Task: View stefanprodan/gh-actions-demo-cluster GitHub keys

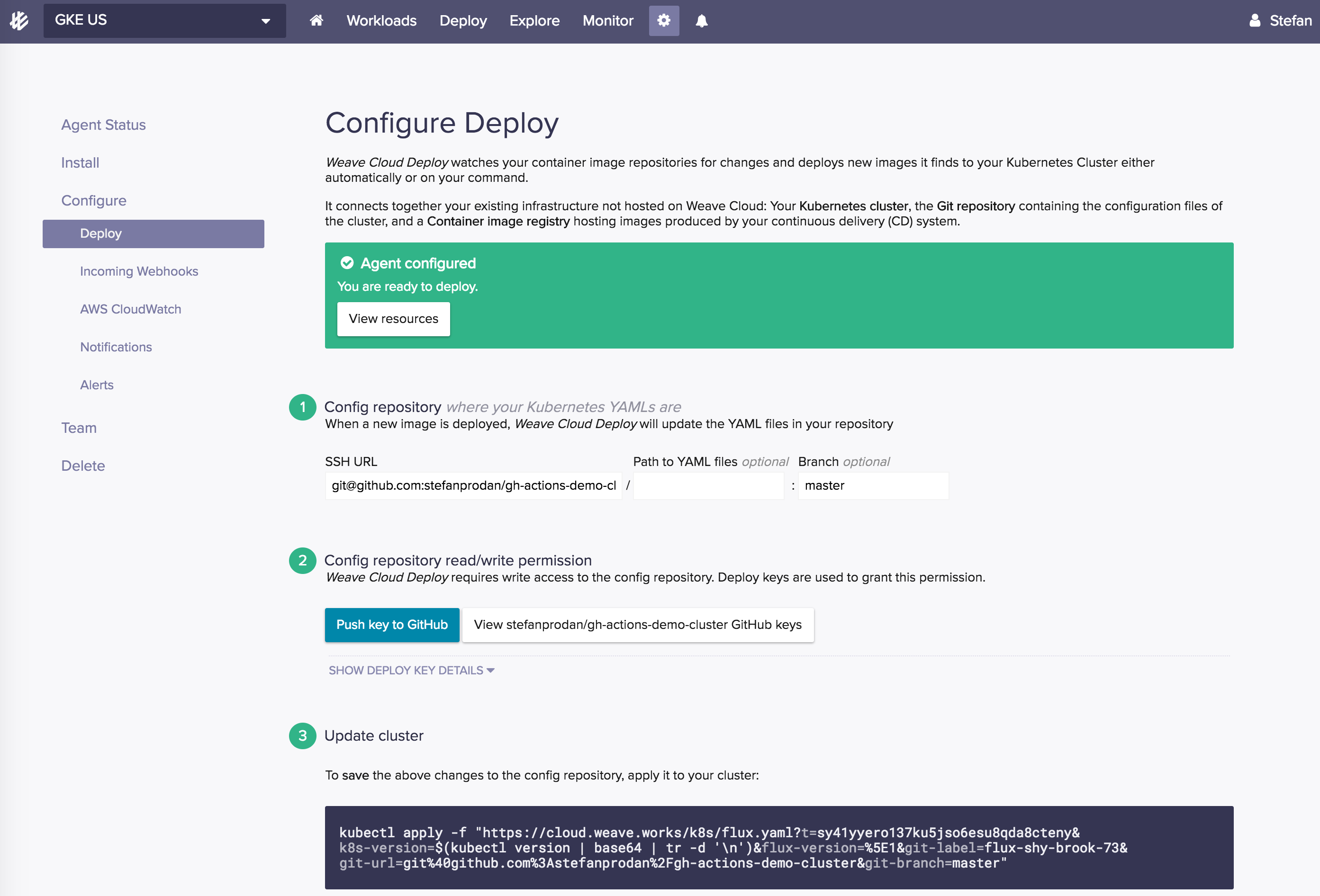Action: (637, 625)
